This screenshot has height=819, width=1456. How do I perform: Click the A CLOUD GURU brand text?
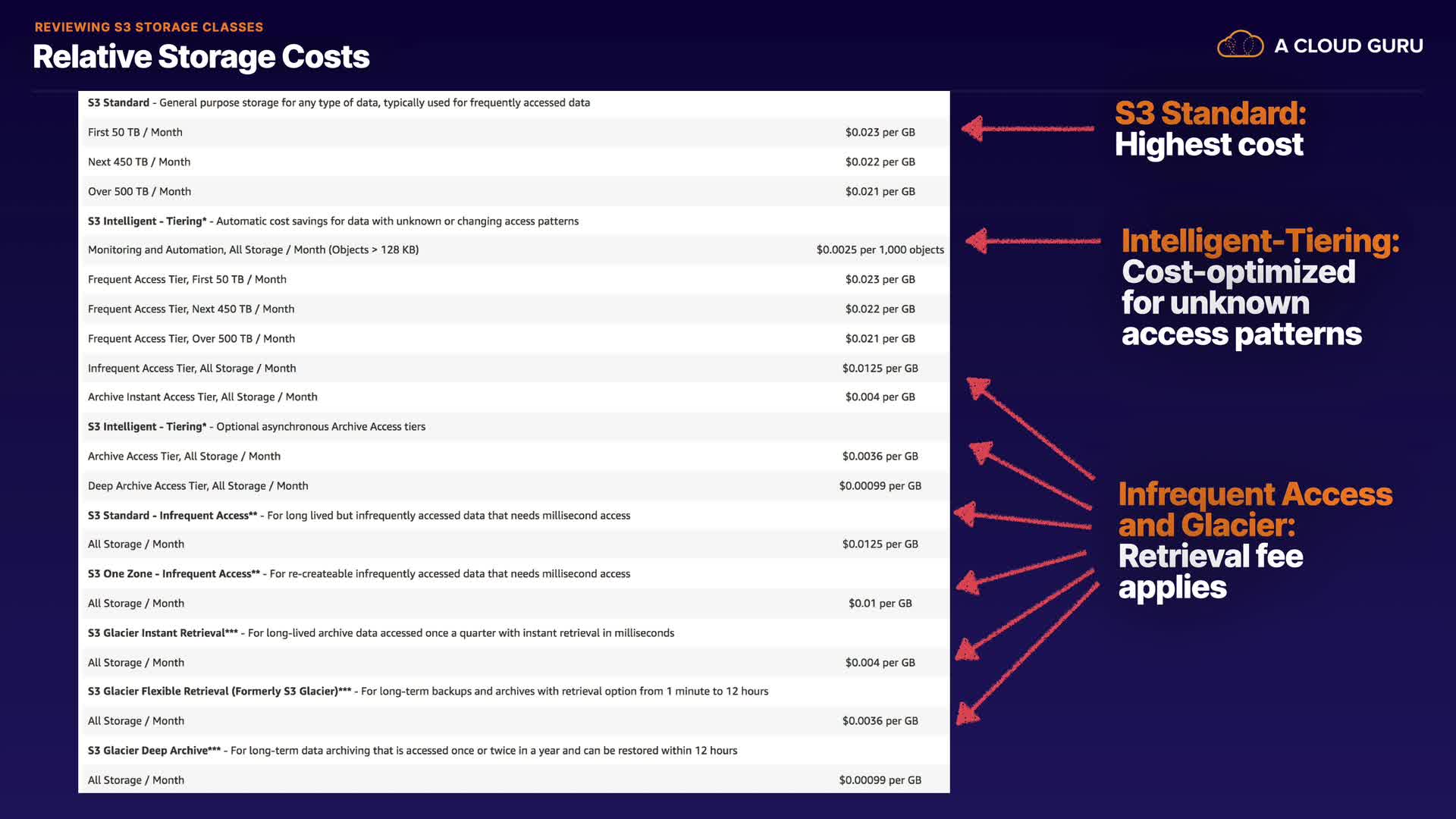(x=1348, y=46)
